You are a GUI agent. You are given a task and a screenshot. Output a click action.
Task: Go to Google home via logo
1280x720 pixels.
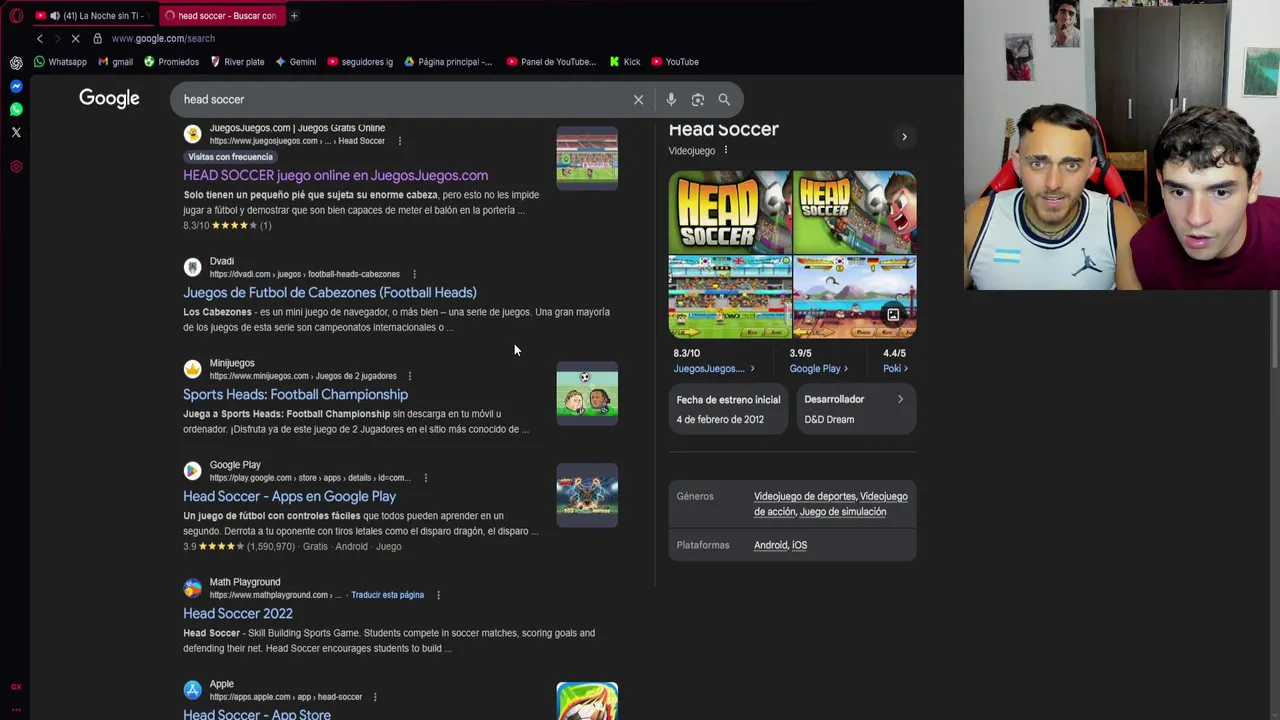click(109, 98)
